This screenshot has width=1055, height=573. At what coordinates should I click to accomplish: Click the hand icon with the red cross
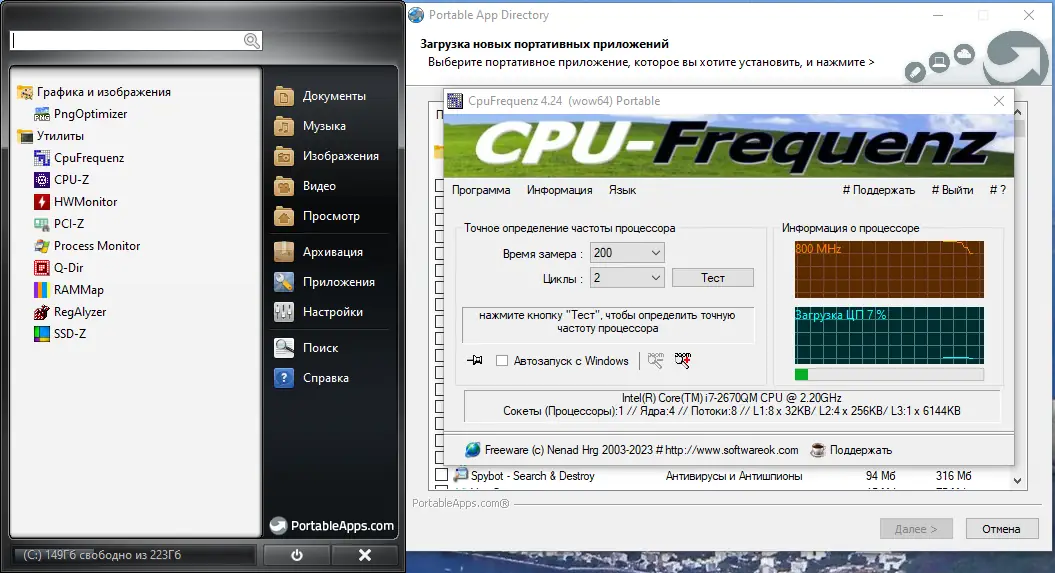(683, 360)
